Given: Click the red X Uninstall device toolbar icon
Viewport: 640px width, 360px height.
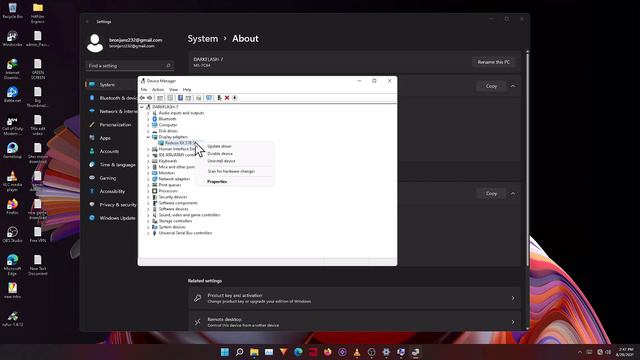Looking at the screenshot, I should click(x=227, y=98).
